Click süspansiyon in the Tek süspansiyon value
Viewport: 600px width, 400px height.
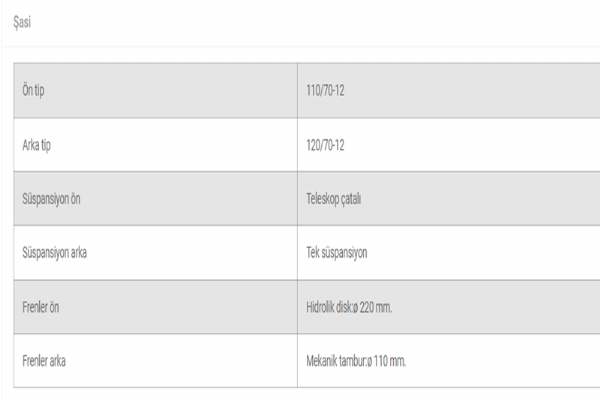pos(346,253)
